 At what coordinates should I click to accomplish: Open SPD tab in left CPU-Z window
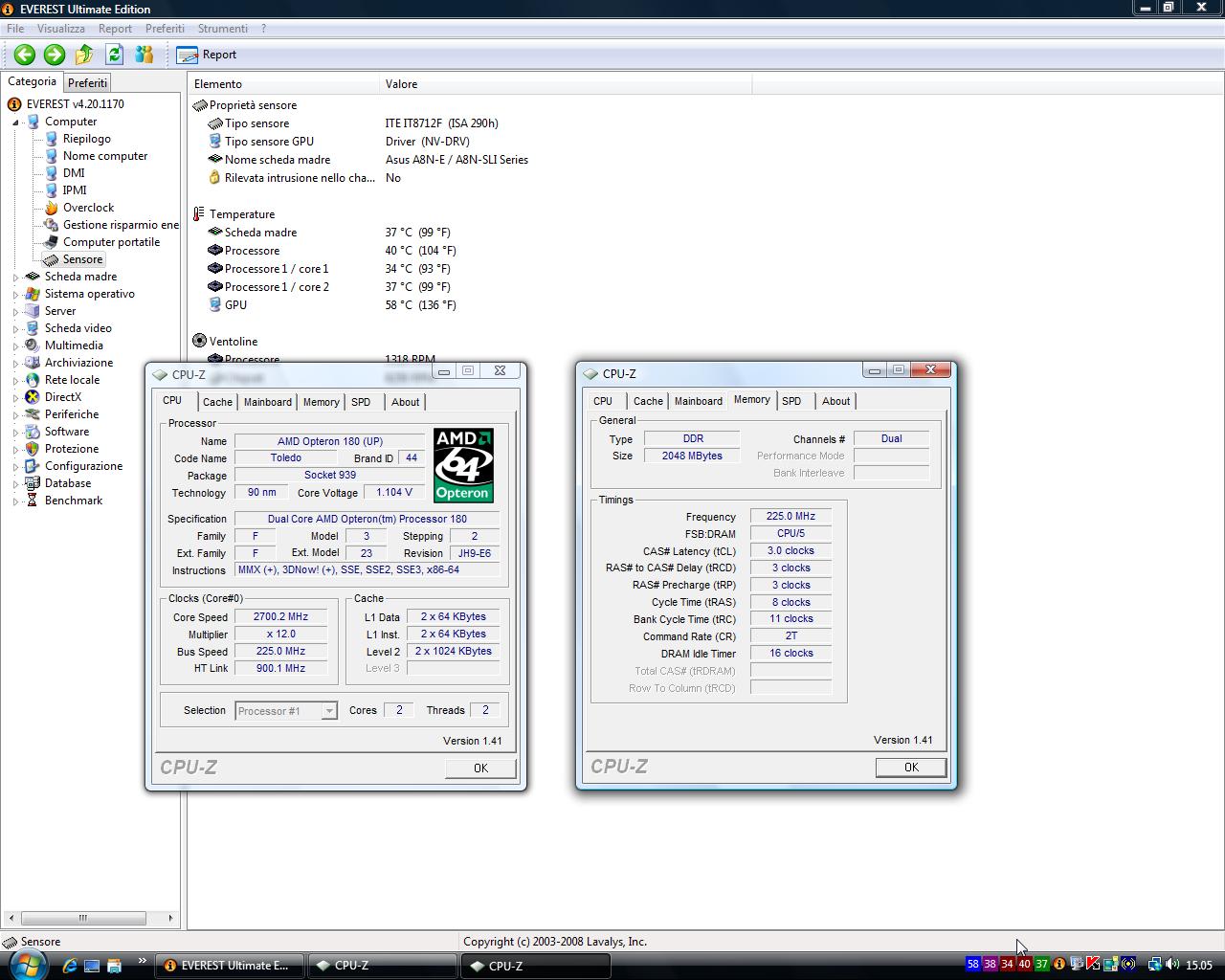coord(361,402)
